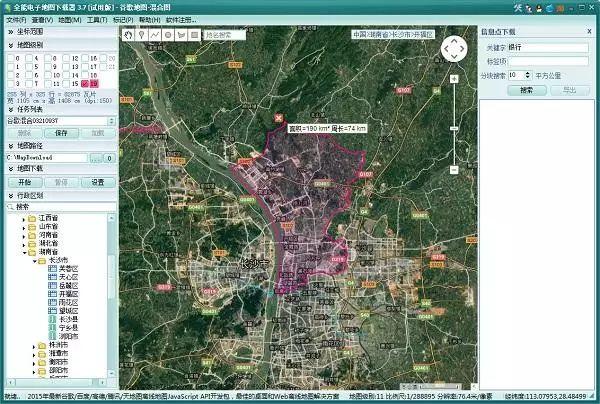Click the 保存 button in task list
Image resolution: width=600 pixels, height=404 pixels.
(x=60, y=131)
